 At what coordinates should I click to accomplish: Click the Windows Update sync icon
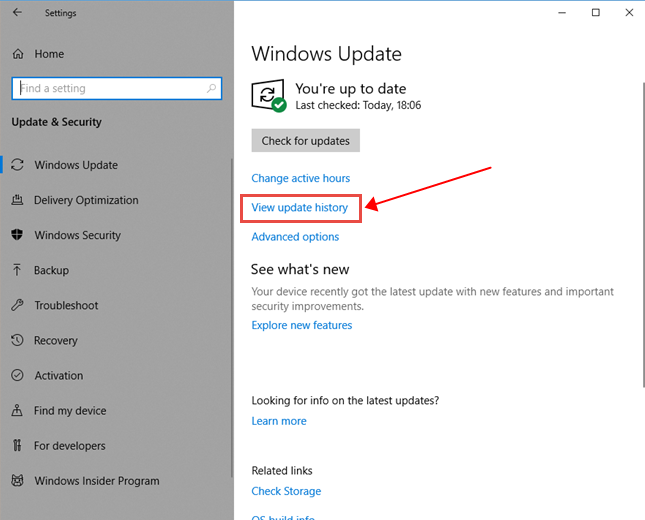pos(17,165)
